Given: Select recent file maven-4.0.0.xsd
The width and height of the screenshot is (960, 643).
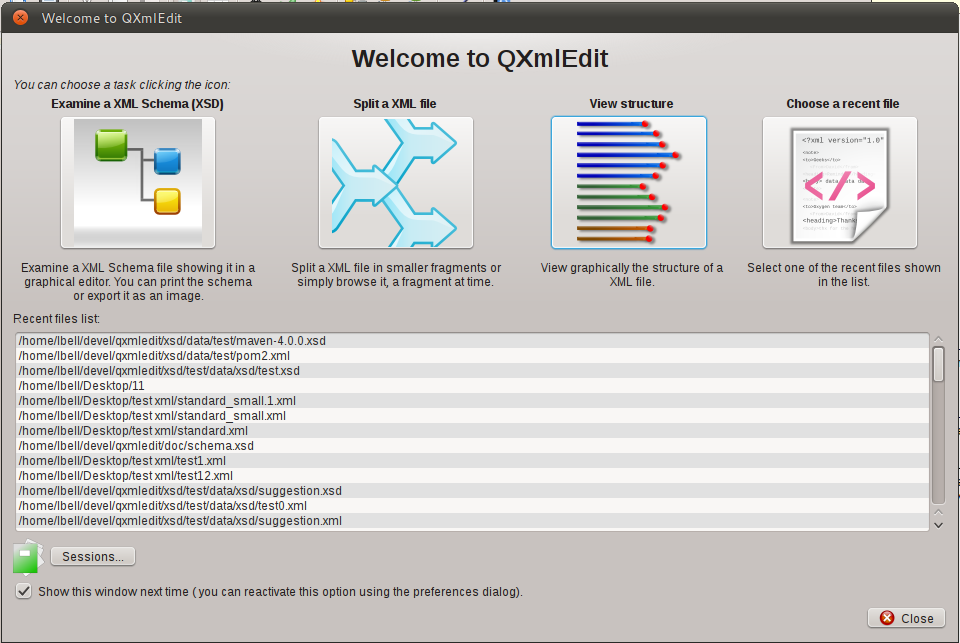Looking at the screenshot, I should (472, 340).
